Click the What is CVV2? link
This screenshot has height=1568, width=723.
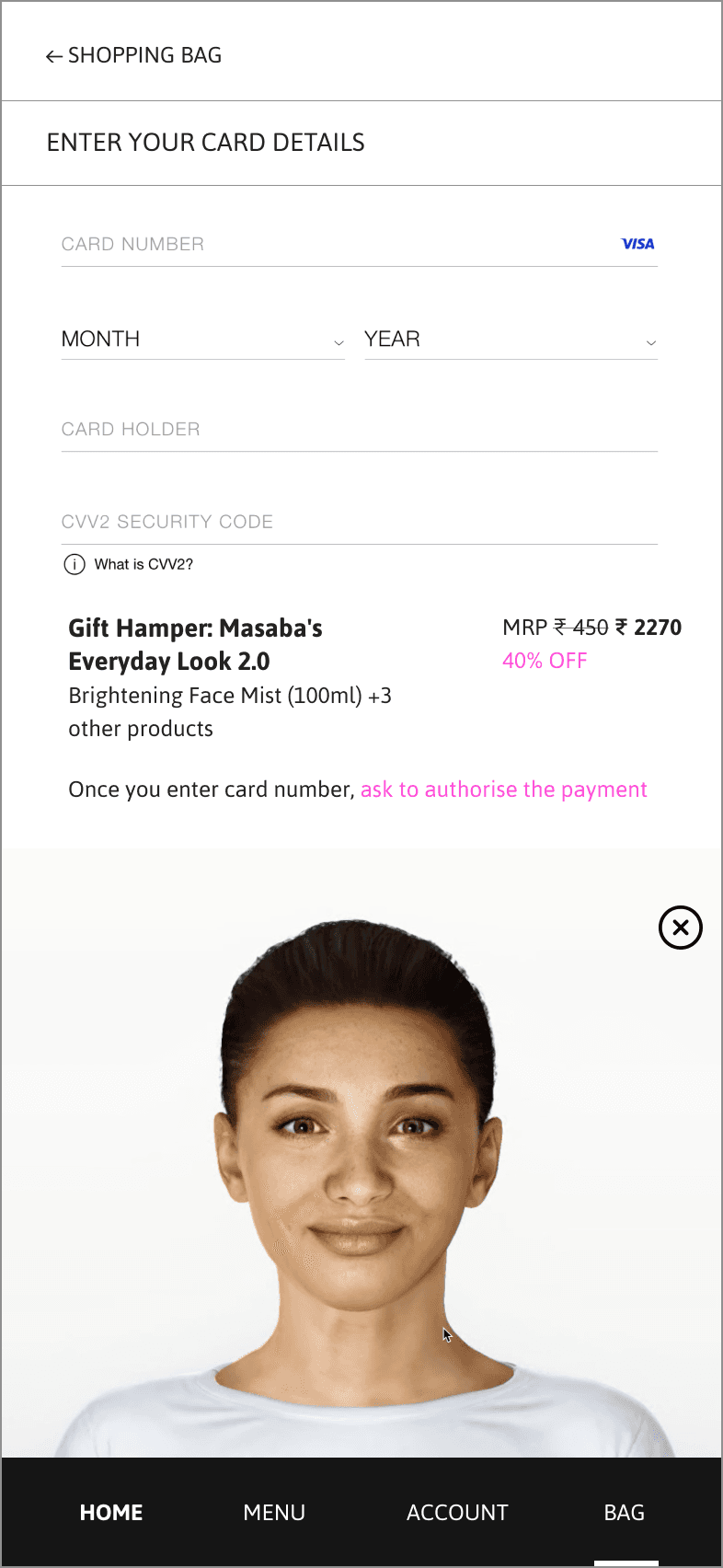pyautogui.click(x=143, y=564)
